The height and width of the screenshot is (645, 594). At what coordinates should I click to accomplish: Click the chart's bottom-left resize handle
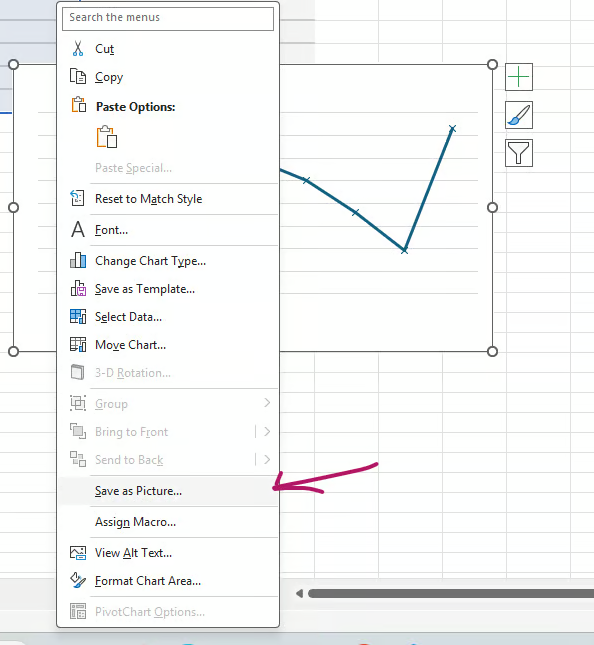[x=14, y=351]
